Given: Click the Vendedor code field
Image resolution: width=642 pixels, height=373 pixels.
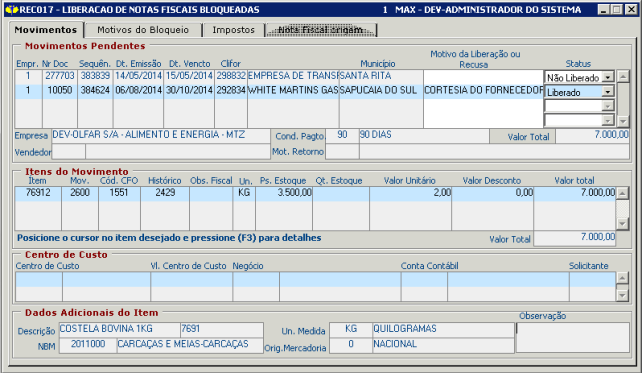Looking at the screenshot, I should [x=69, y=152].
